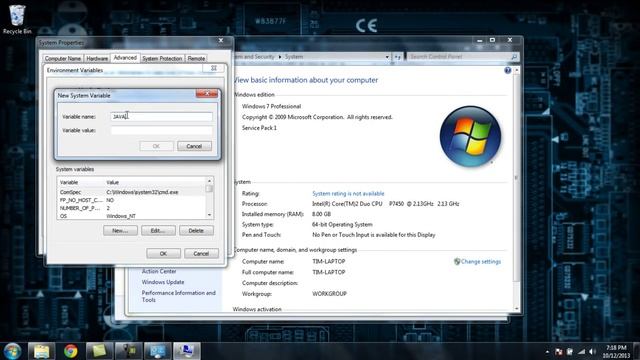The image size is (640, 360).
Task: Open the address bar dropdown arrow
Action: pos(387,57)
